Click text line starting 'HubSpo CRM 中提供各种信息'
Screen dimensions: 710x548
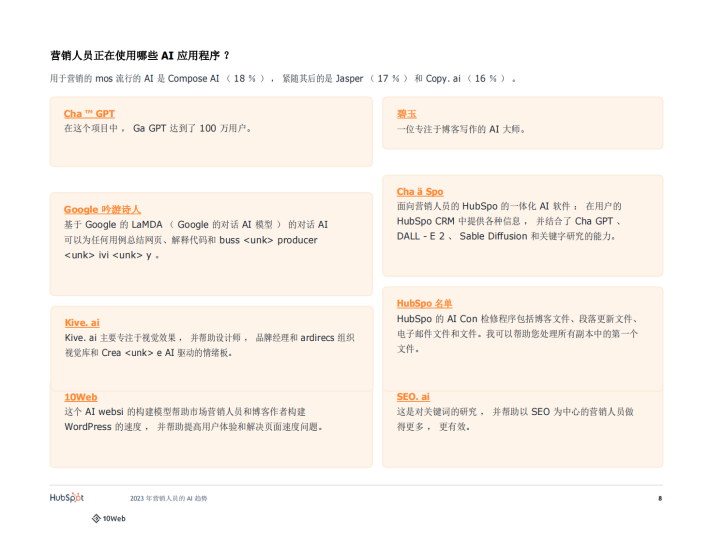(x=509, y=221)
